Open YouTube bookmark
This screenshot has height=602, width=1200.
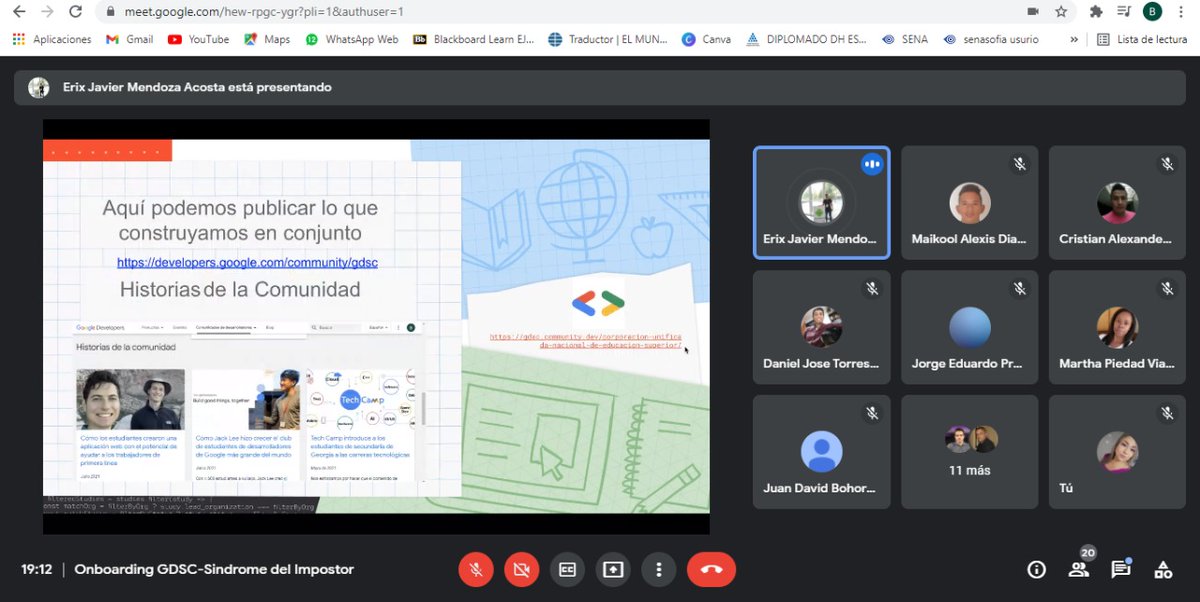pyautogui.click(x=198, y=39)
